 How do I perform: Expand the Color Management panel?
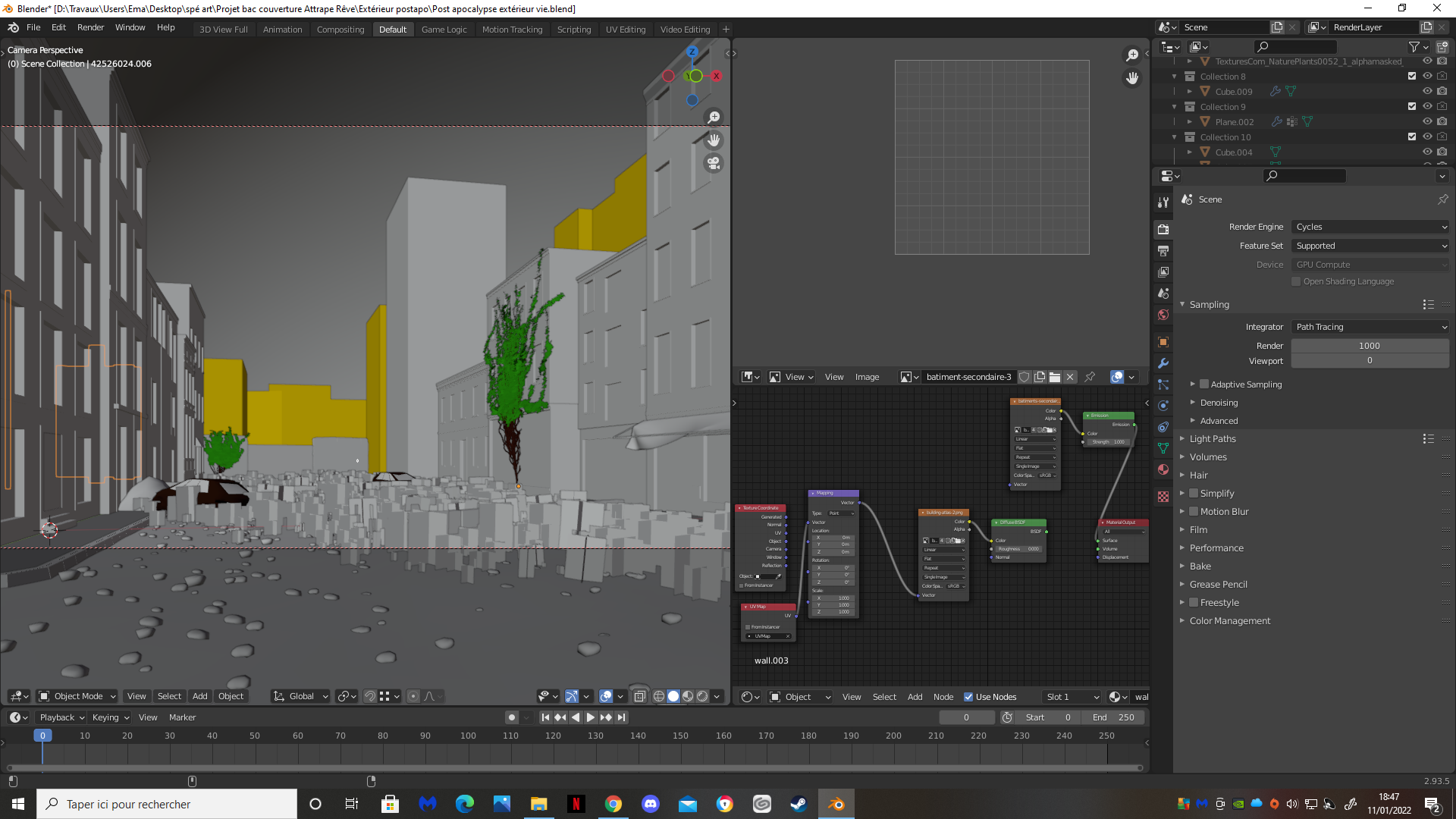(1229, 621)
